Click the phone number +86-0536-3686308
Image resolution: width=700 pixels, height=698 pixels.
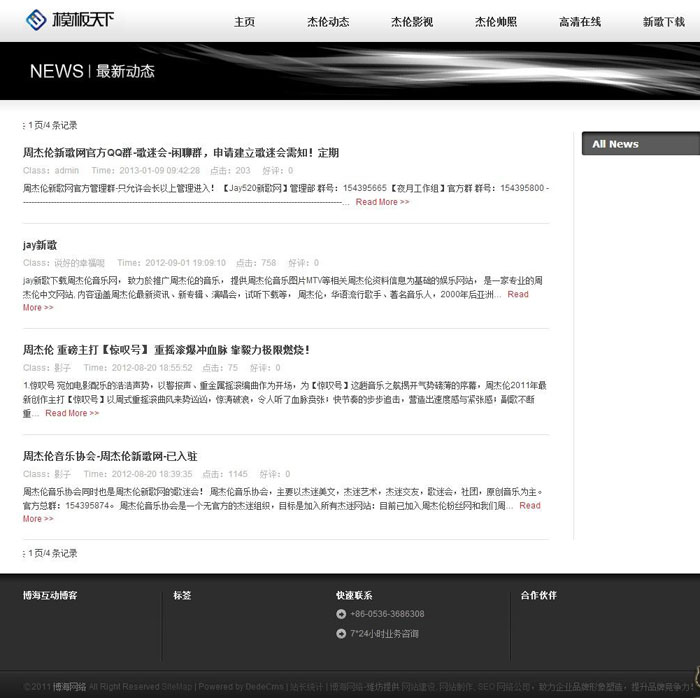pos(387,614)
